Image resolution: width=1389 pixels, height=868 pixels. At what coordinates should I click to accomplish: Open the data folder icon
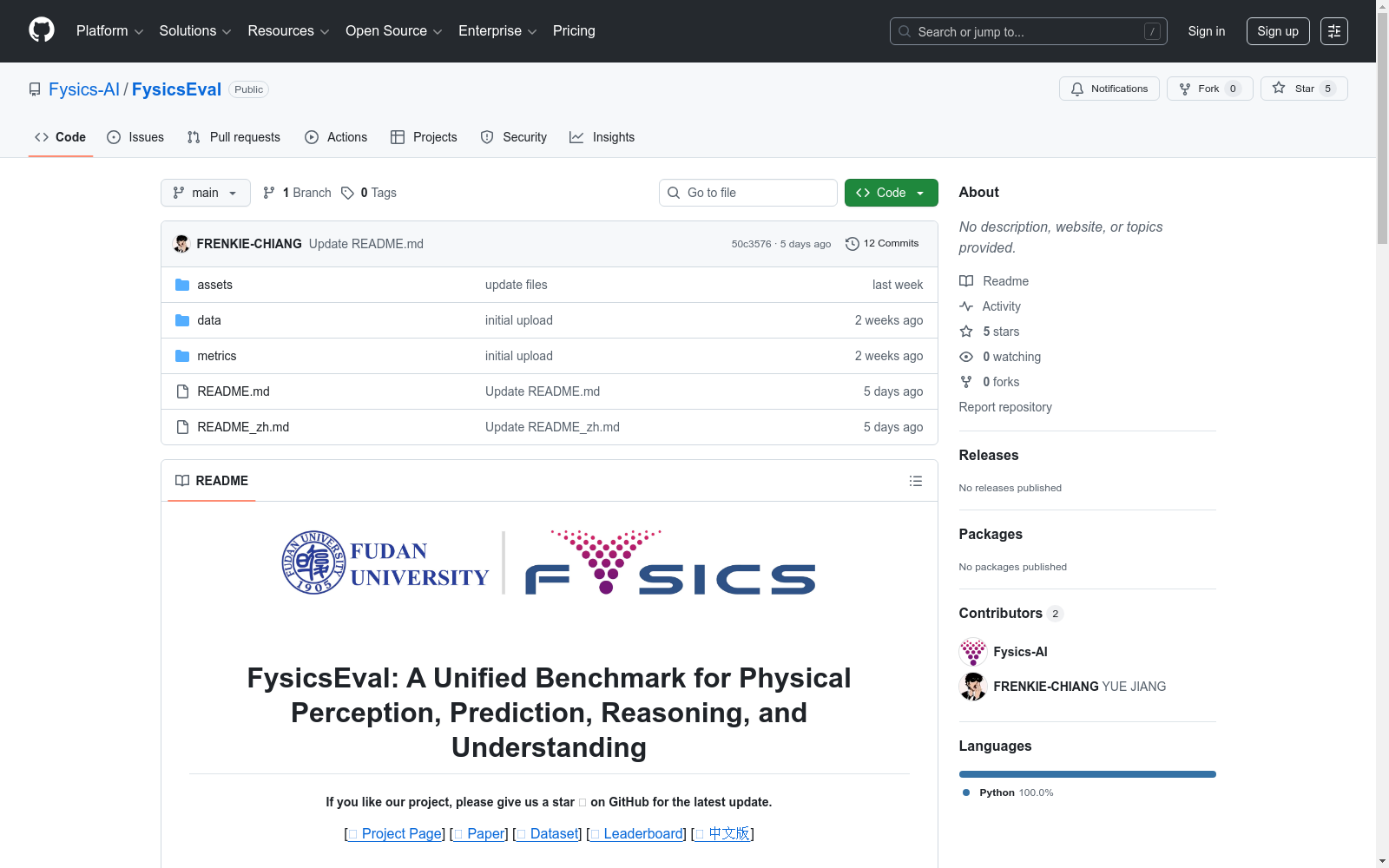coord(182,320)
